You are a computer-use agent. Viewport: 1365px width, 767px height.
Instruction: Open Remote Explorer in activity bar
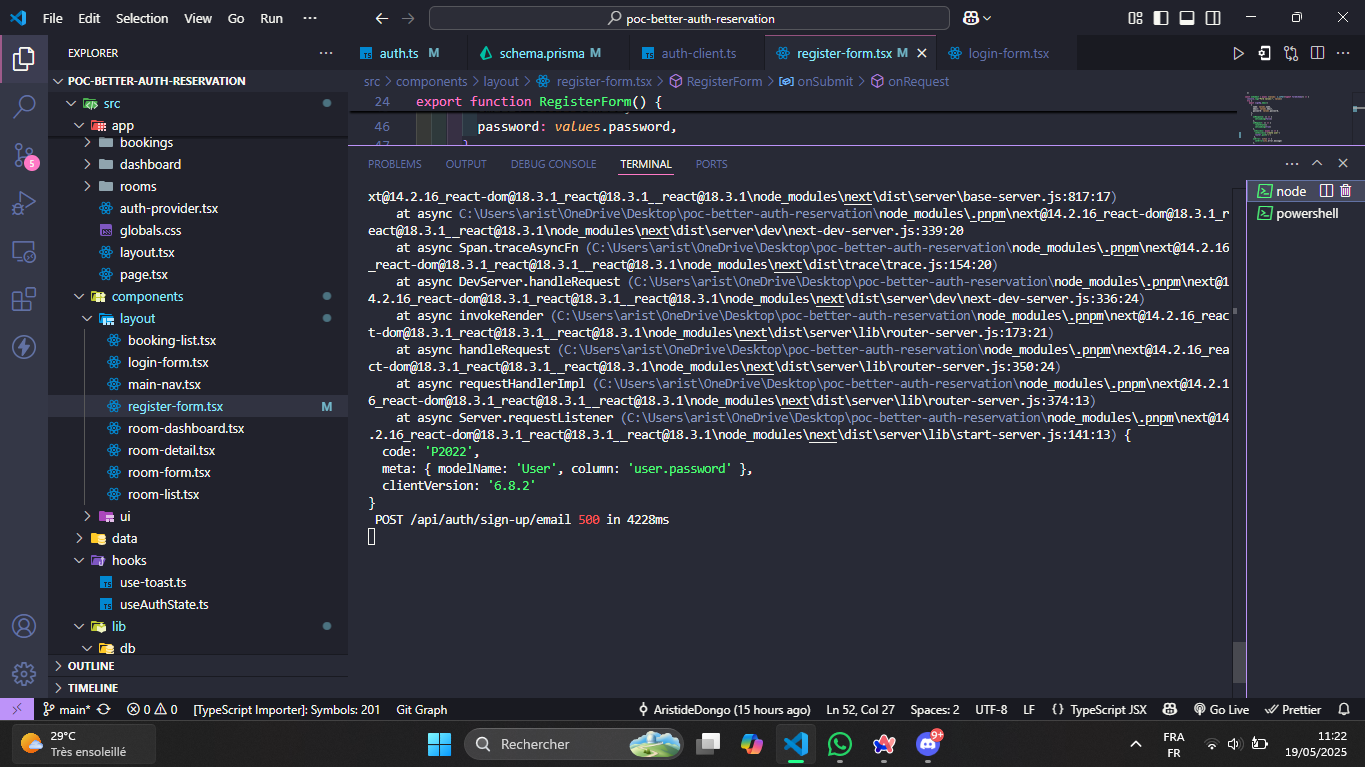pyautogui.click(x=24, y=252)
